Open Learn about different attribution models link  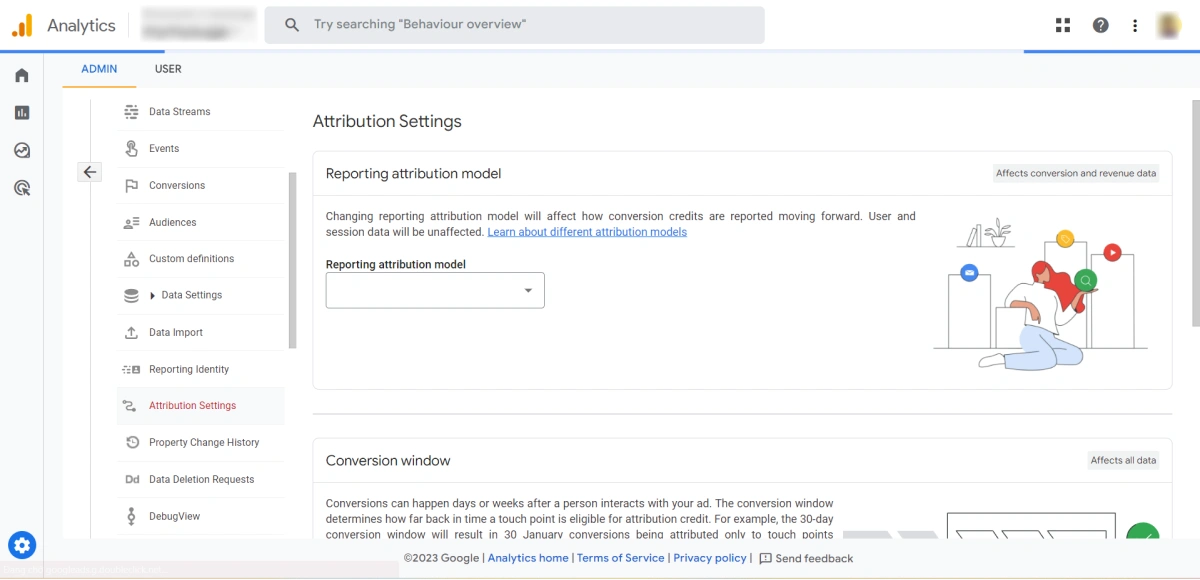586,231
